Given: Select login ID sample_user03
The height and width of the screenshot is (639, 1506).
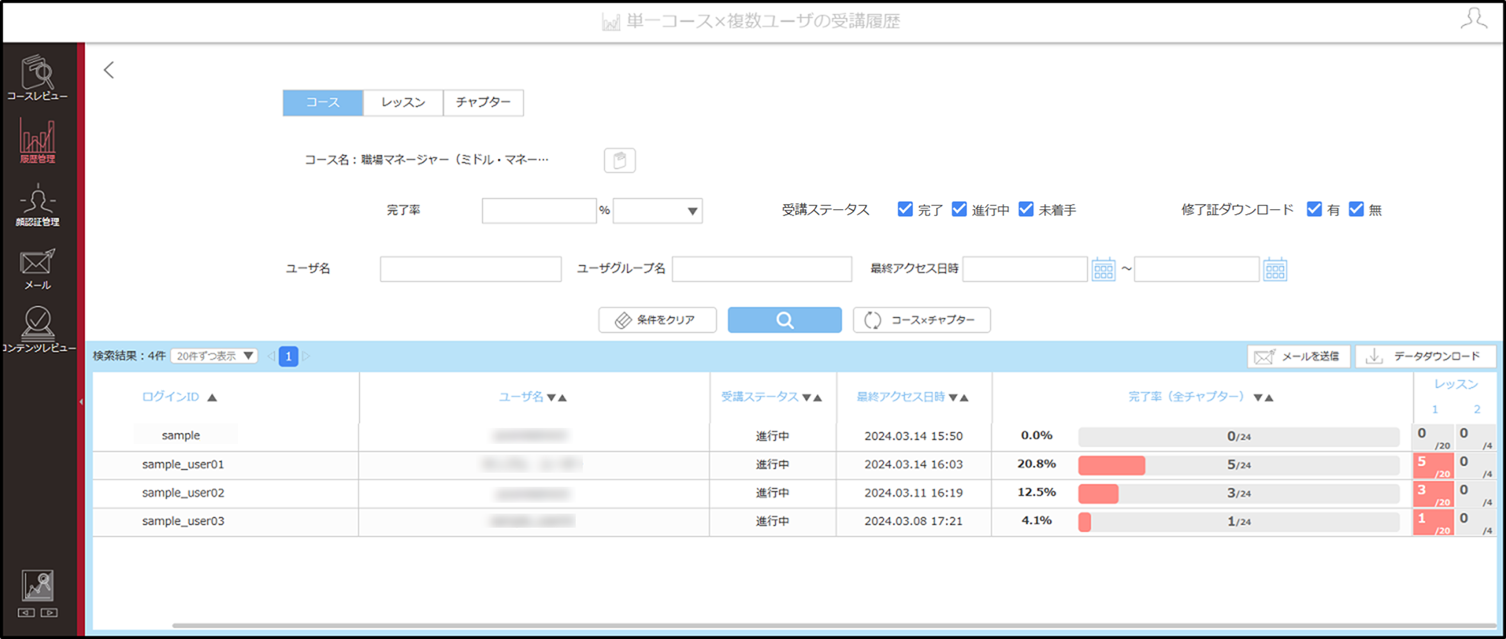Looking at the screenshot, I should (183, 521).
